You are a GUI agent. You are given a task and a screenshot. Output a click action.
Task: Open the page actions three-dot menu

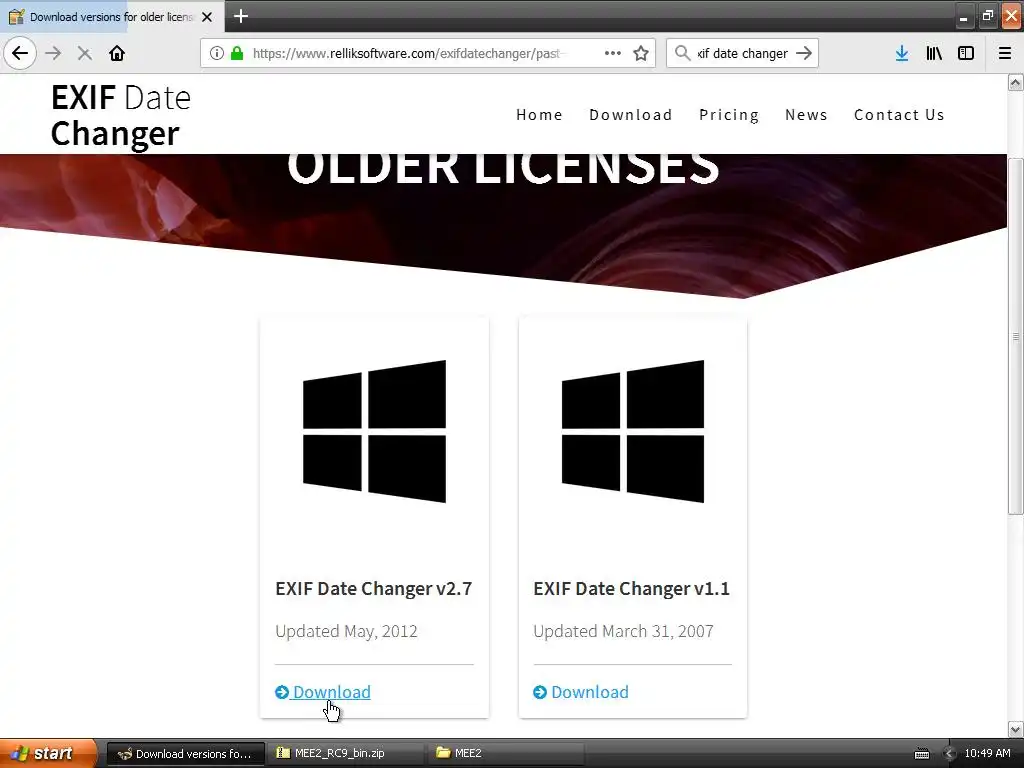coord(613,53)
